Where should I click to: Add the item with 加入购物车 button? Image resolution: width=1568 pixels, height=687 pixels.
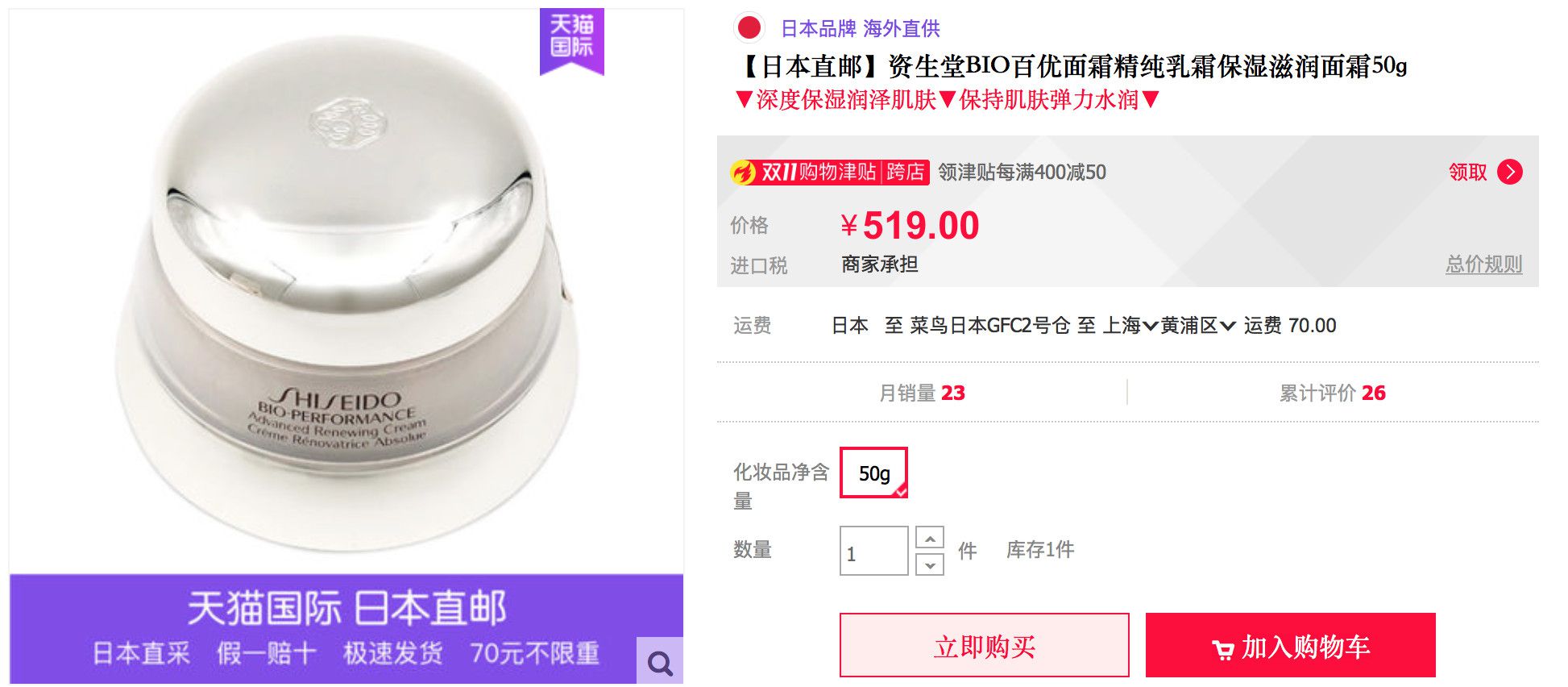click(1290, 645)
